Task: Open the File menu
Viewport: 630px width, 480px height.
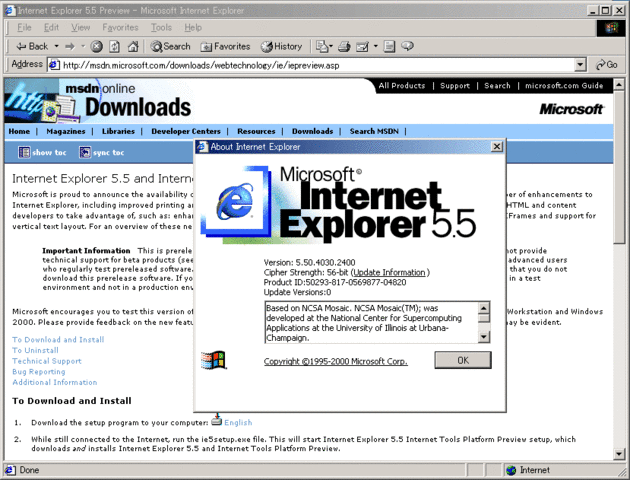Action: tap(24, 27)
